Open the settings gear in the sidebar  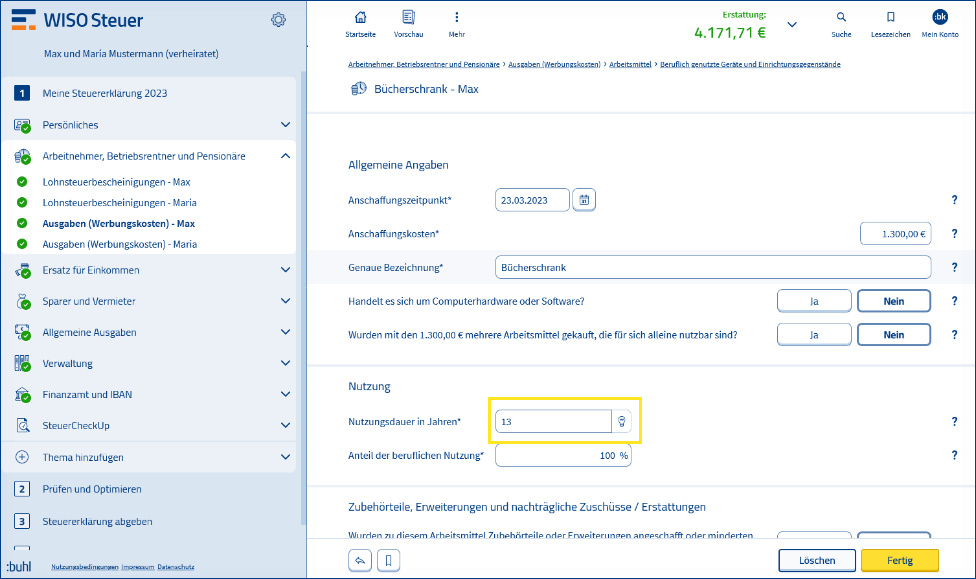point(278,19)
